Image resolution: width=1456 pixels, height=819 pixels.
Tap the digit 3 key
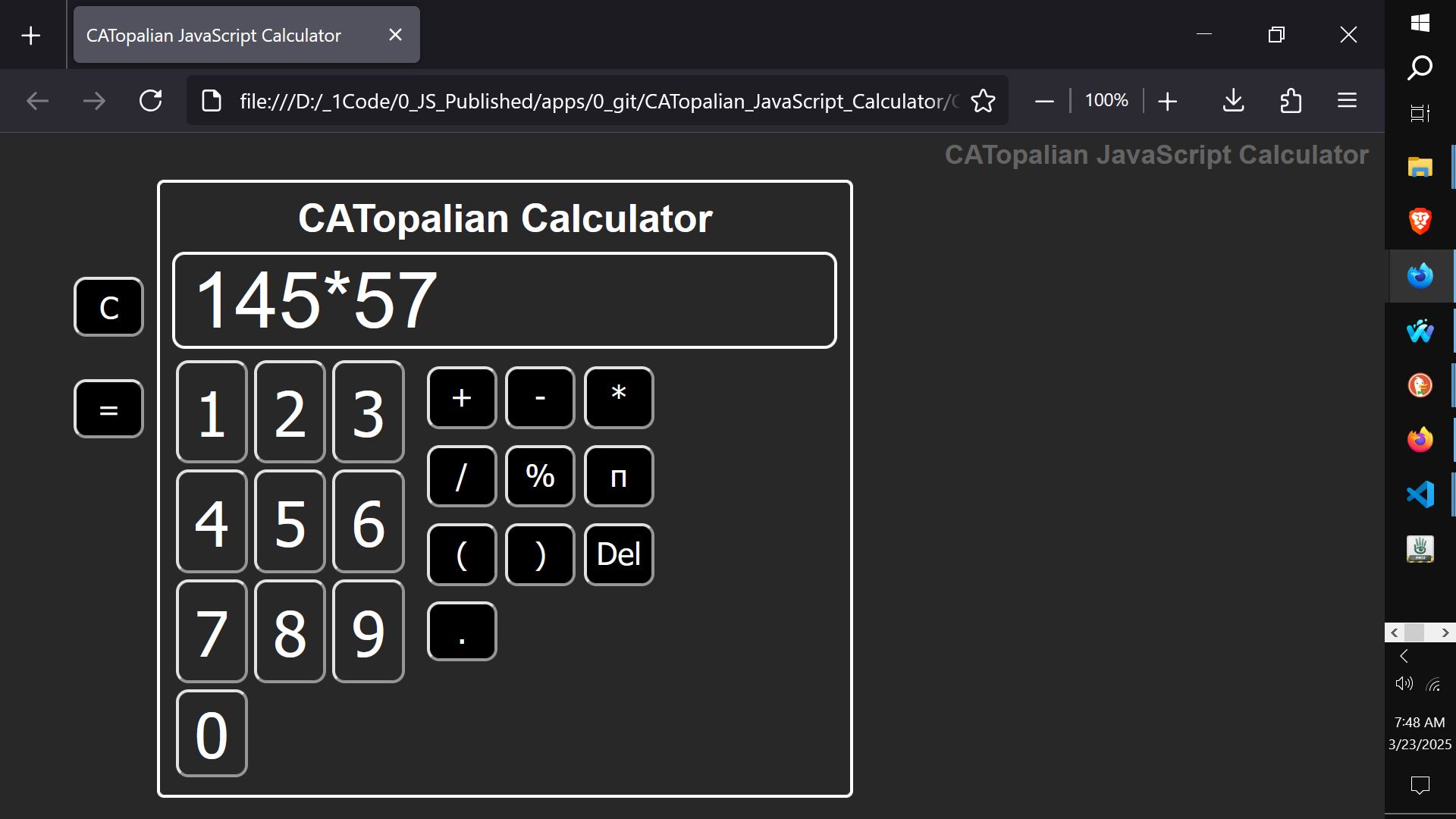tap(368, 412)
